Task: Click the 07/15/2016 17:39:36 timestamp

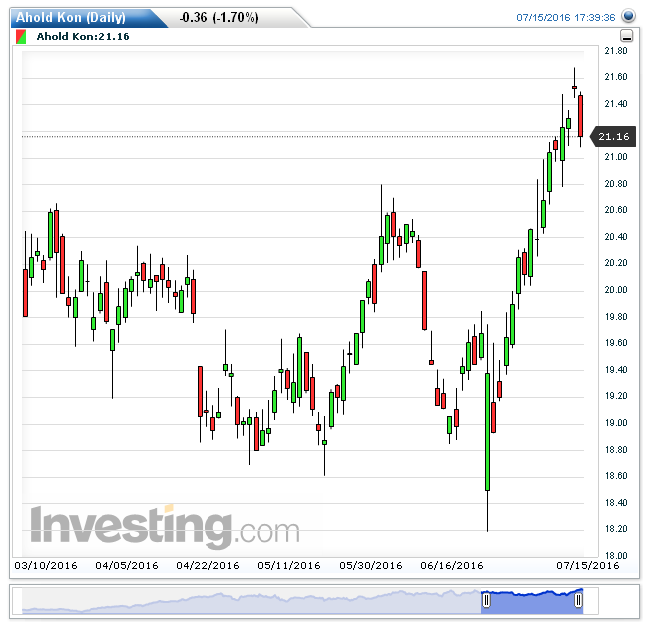Action: point(565,17)
